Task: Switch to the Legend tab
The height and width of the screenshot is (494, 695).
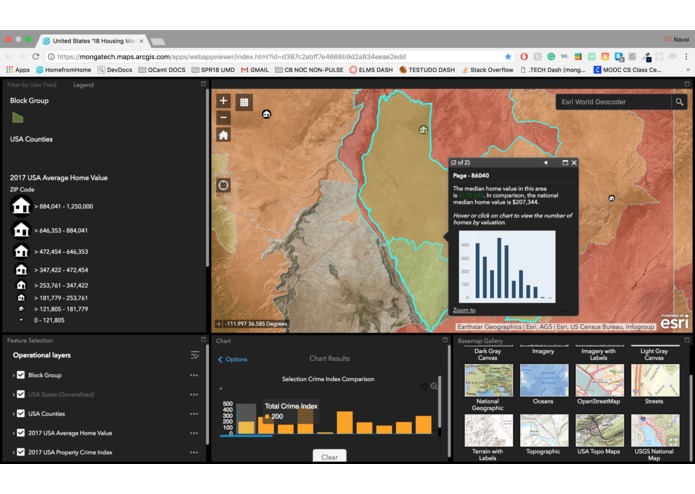Action: tap(83, 85)
